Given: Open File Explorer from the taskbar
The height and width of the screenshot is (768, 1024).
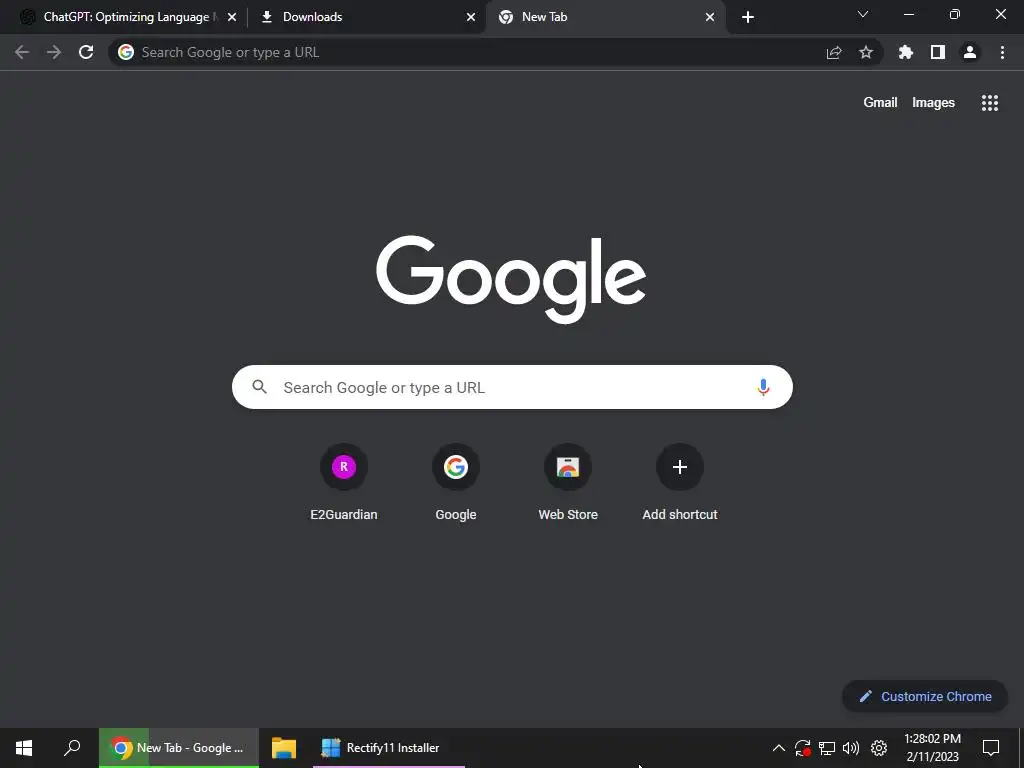Looking at the screenshot, I should point(284,748).
